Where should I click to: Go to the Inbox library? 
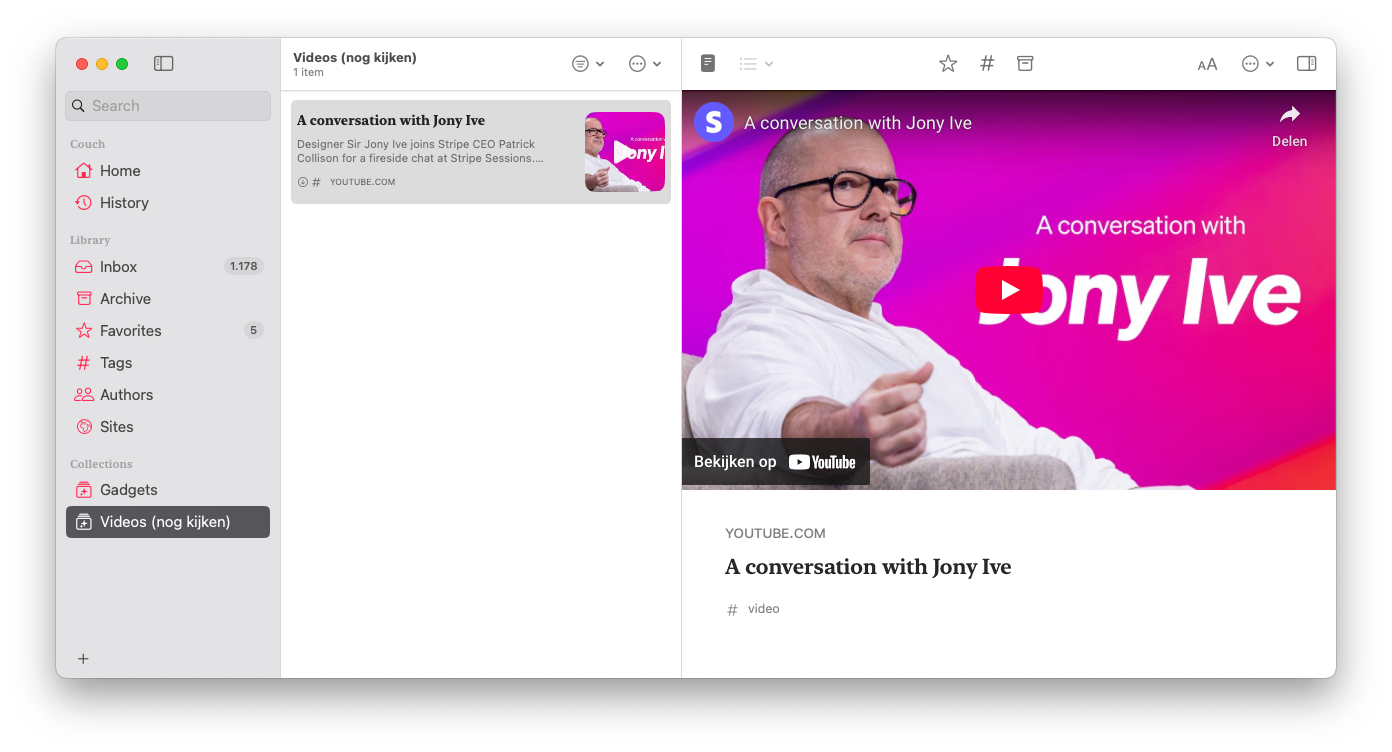pos(168,267)
